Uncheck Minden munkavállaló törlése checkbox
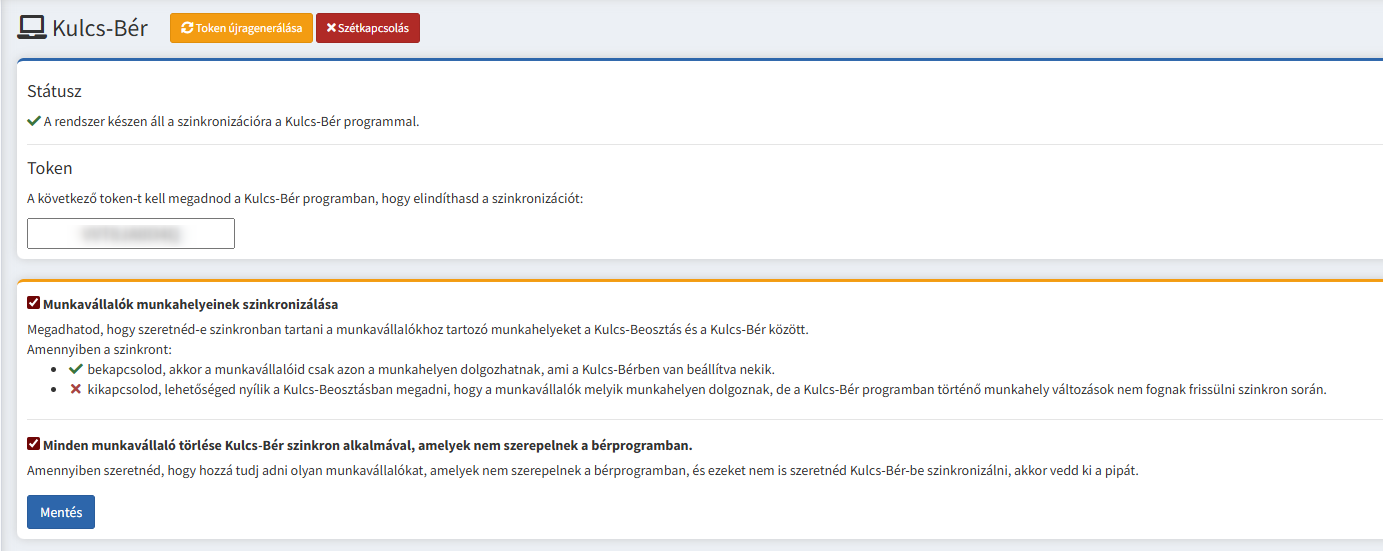The height and width of the screenshot is (551, 1383). (x=34, y=444)
